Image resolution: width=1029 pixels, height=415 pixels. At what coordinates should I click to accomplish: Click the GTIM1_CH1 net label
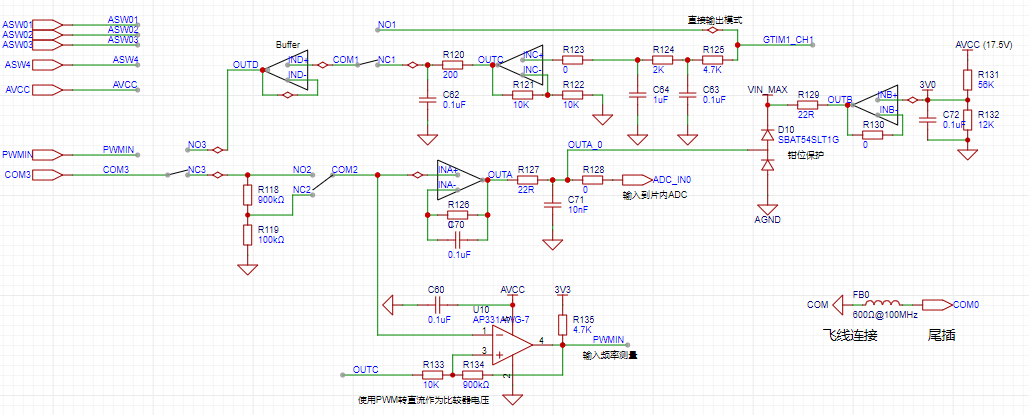pos(788,40)
